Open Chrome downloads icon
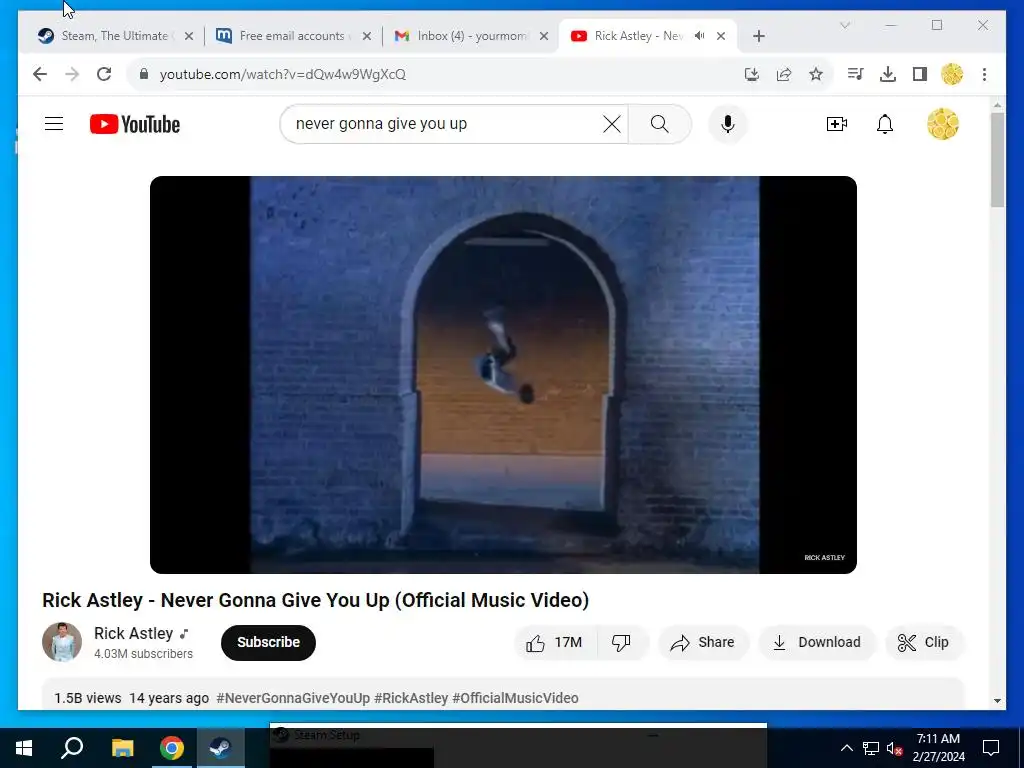This screenshot has height=768, width=1024. (888, 74)
